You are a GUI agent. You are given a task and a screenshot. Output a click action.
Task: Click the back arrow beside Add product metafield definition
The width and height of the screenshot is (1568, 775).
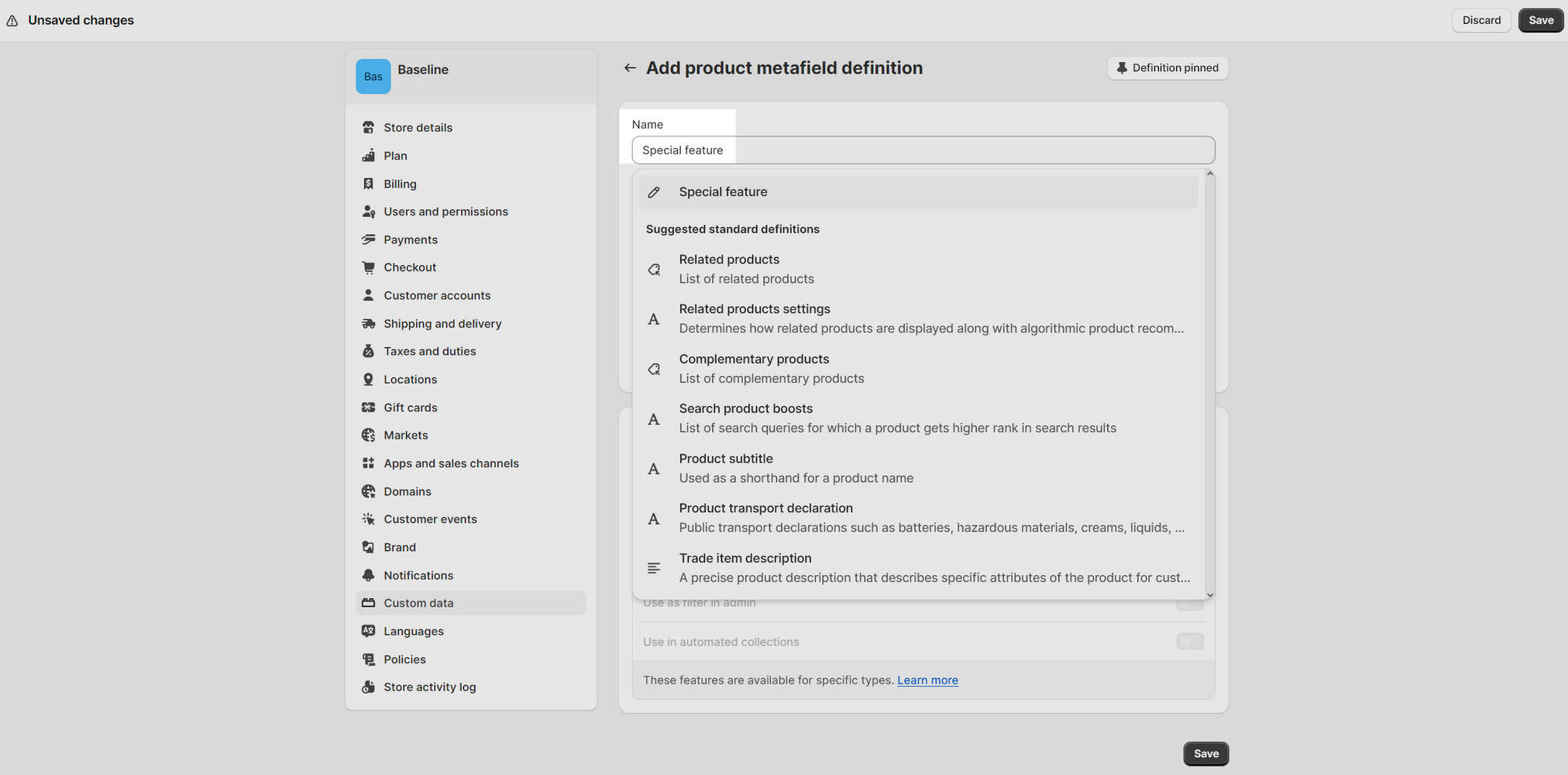click(x=630, y=67)
